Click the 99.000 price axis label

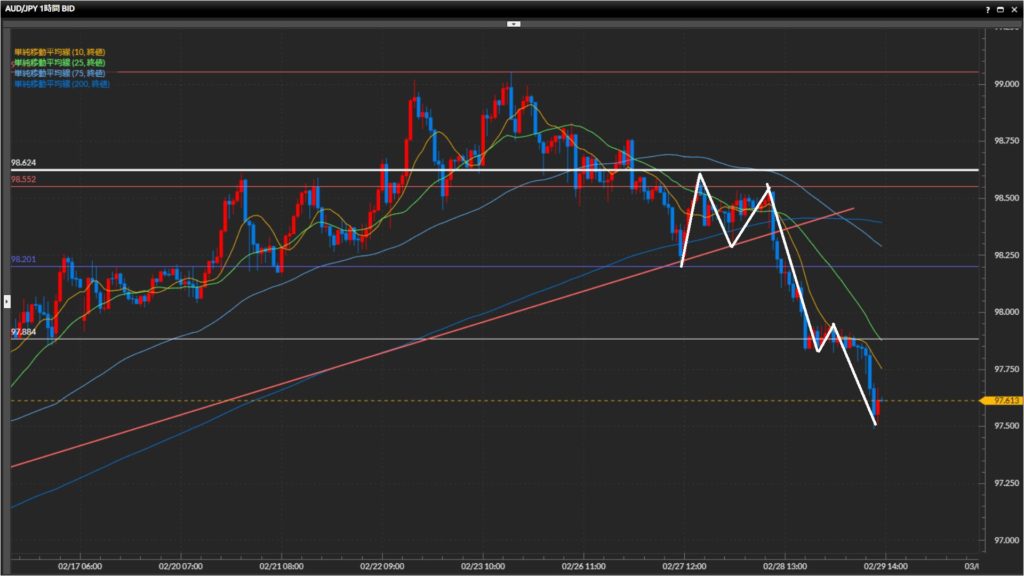[x=1005, y=84]
